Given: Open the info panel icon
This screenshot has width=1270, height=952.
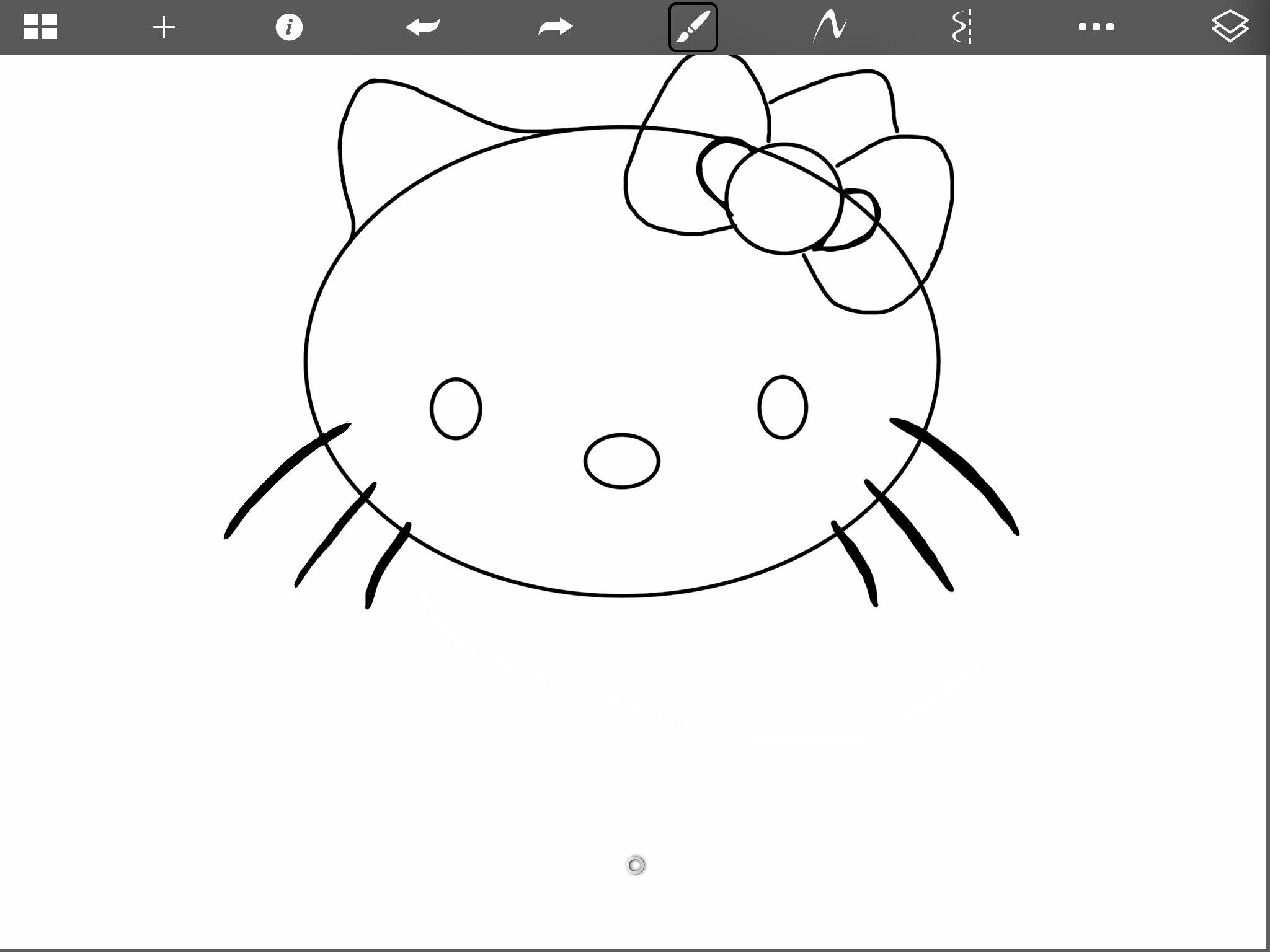Looking at the screenshot, I should [289, 27].
